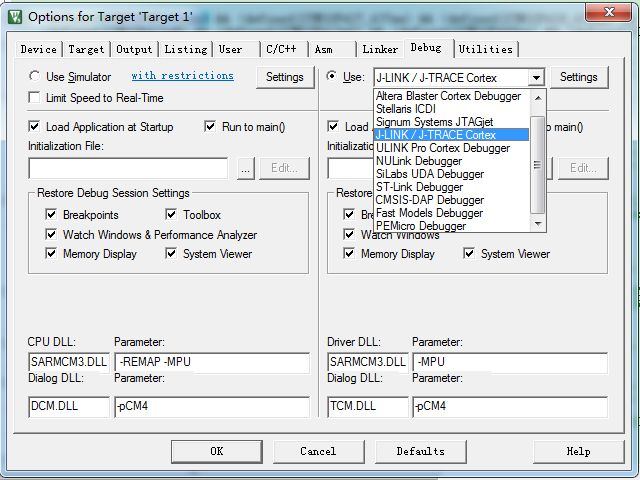
Task: Click driver-side -pCM4 parameter field
Action: [x=510, y=407]
